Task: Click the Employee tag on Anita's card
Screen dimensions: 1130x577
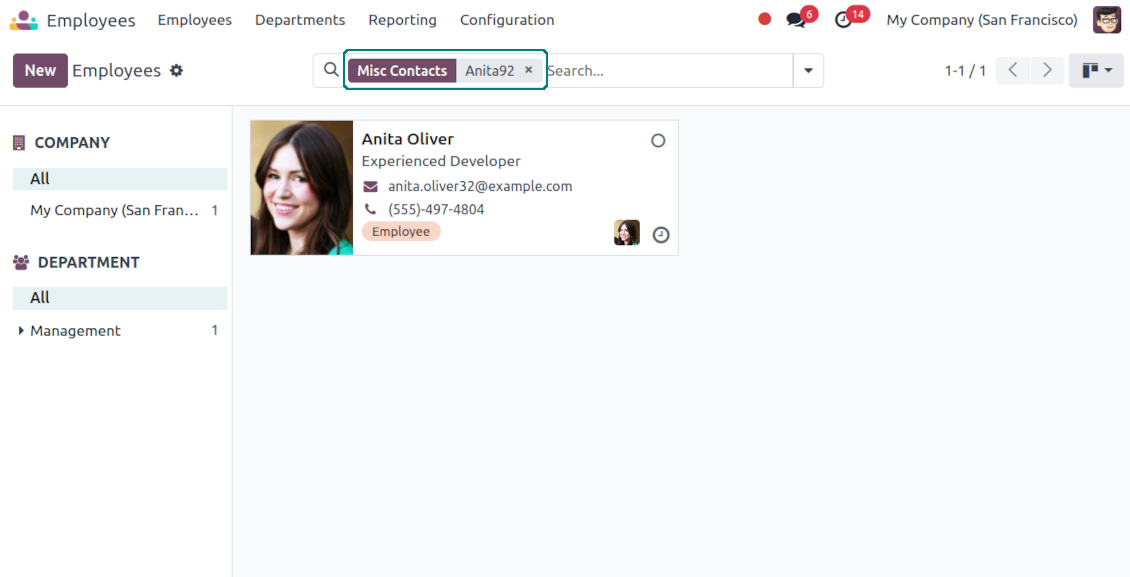Action: [401, 232]
